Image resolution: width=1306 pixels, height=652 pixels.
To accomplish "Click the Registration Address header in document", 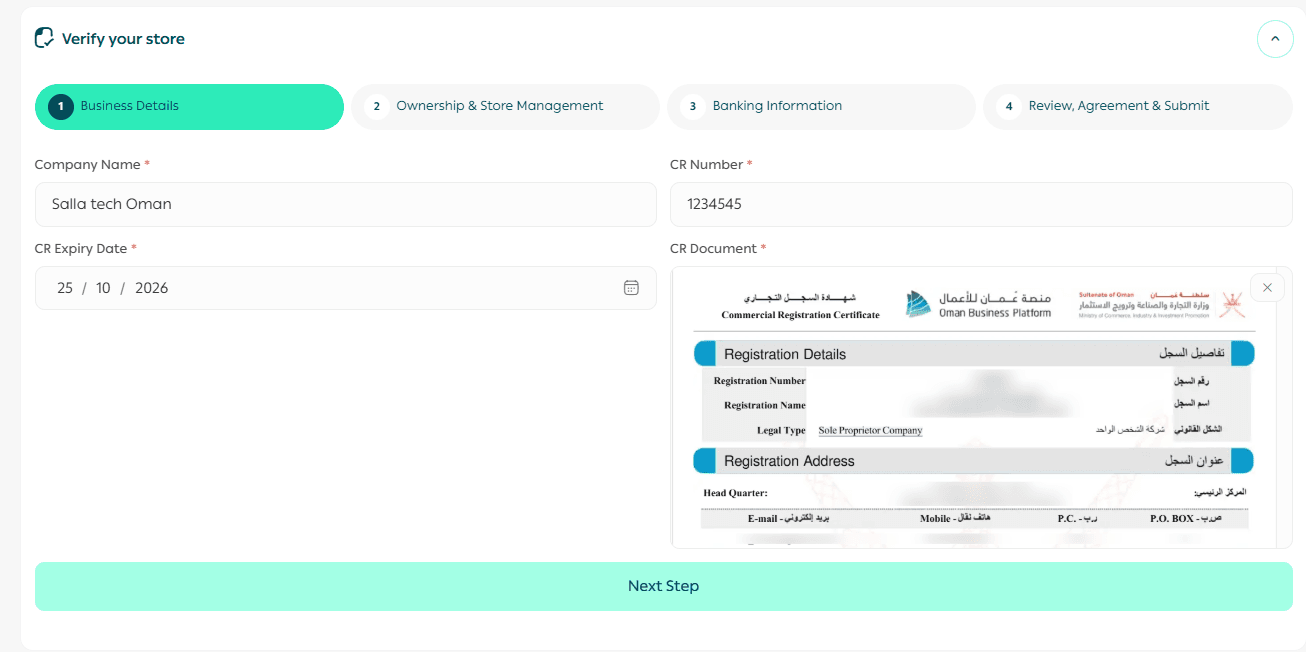I will click(789, 461).
